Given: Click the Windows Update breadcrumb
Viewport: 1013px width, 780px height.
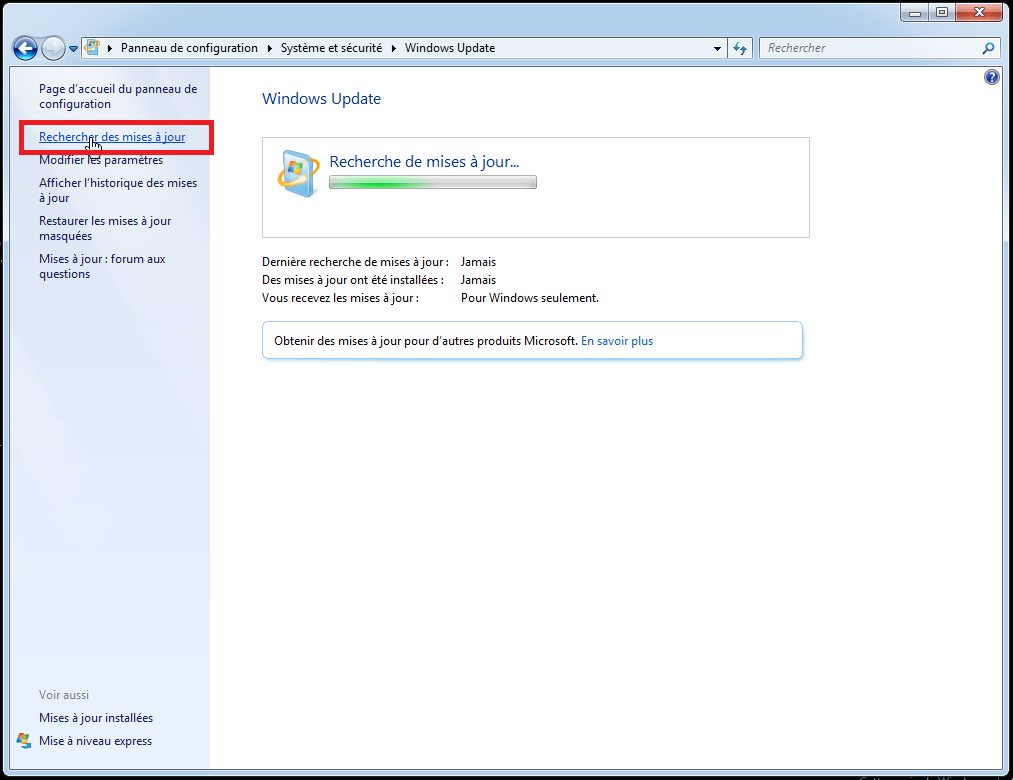Looking at the screenshot, I should coord(450,48).
